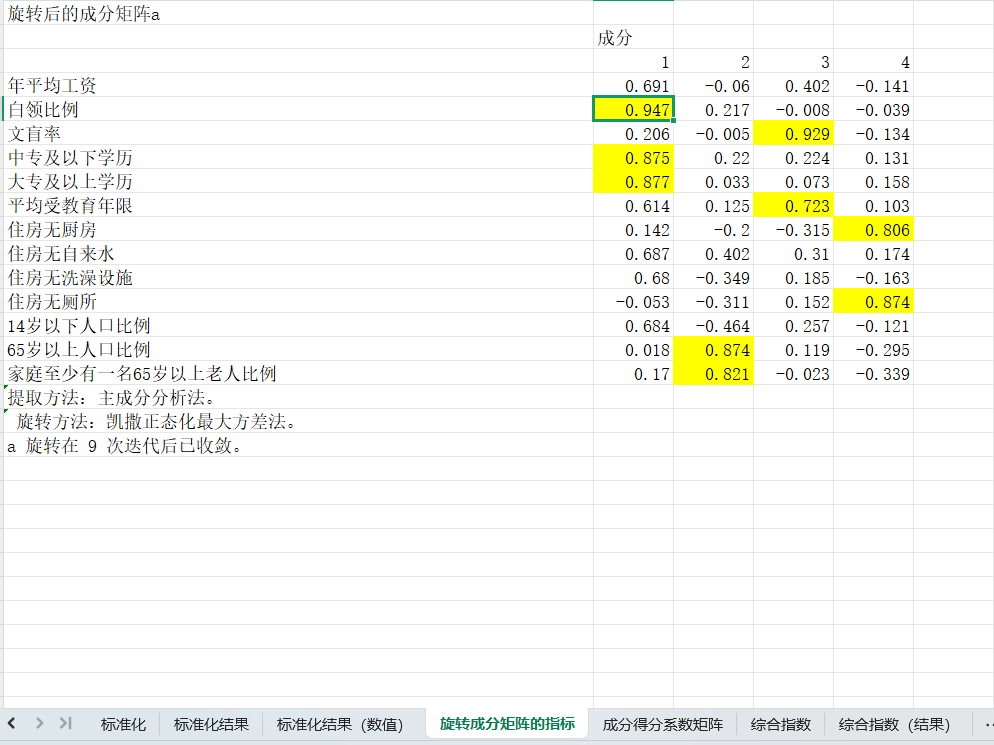Select the row label 14岁以下人口比例
This screenshot has height=745, width=994.
point(298,326)
